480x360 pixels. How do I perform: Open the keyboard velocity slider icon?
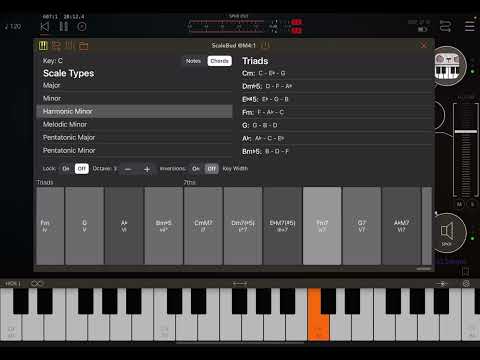442,284
